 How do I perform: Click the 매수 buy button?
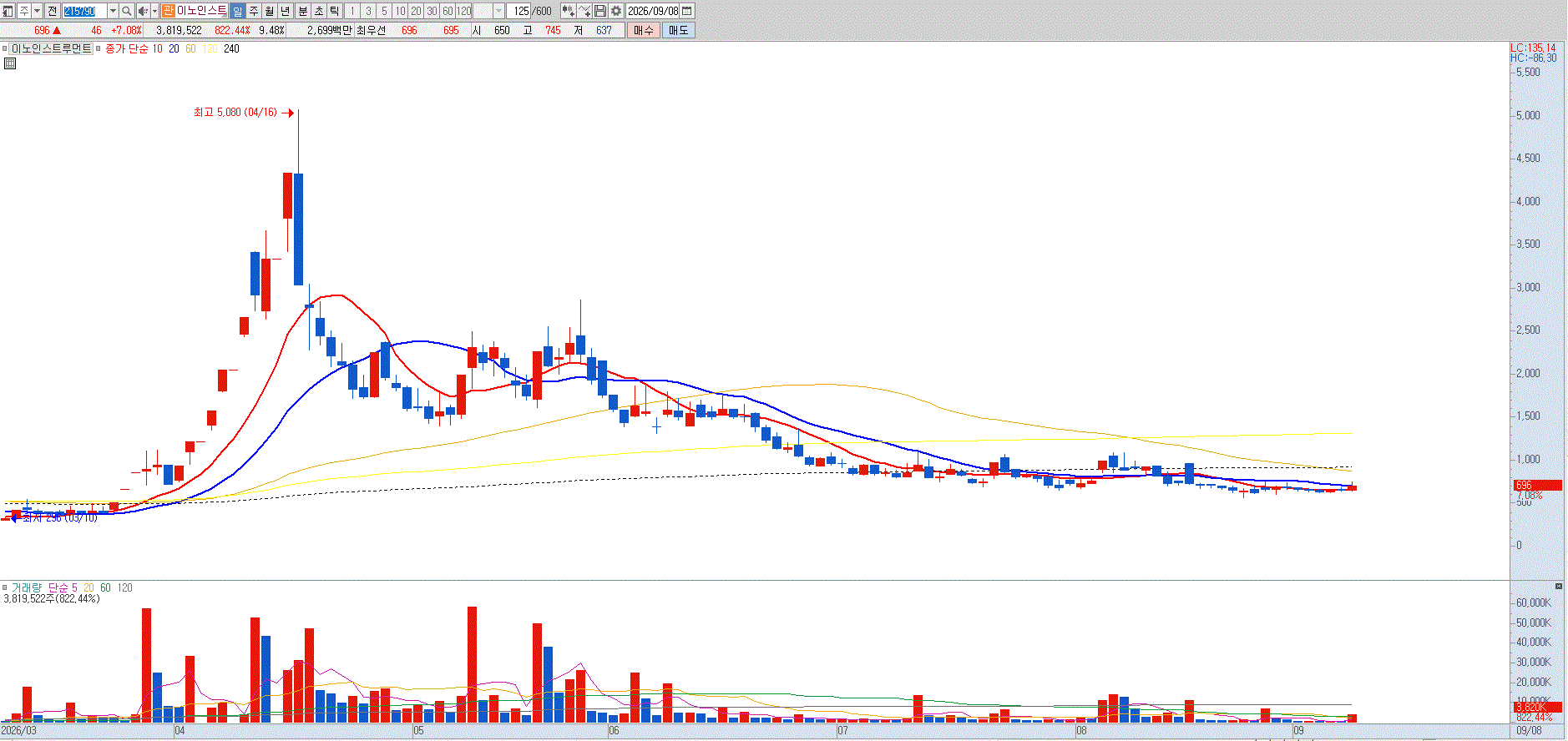[644, 30]
